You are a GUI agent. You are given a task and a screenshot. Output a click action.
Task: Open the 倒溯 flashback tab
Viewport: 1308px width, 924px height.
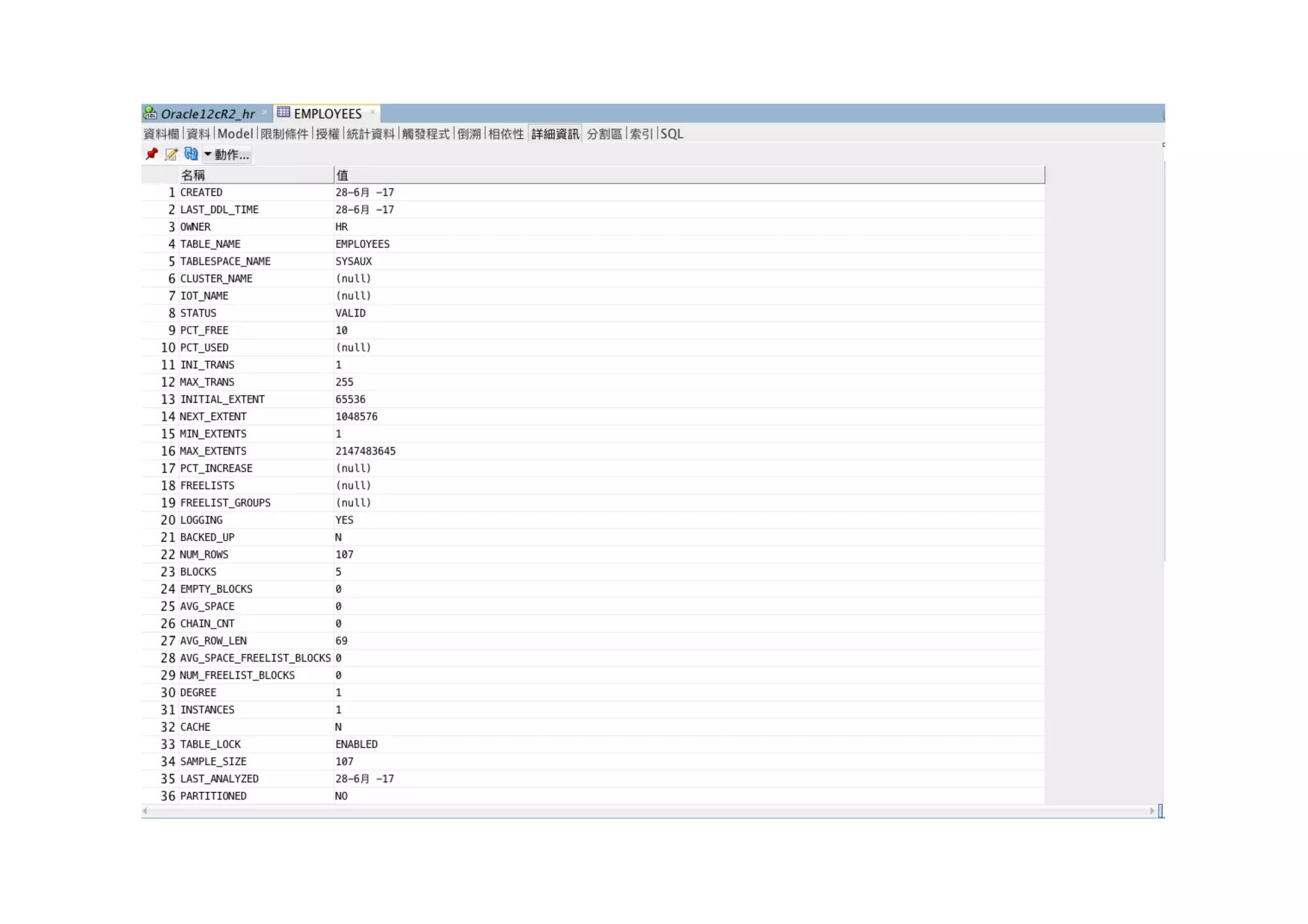pyautogui.click(x=469, y=133)
